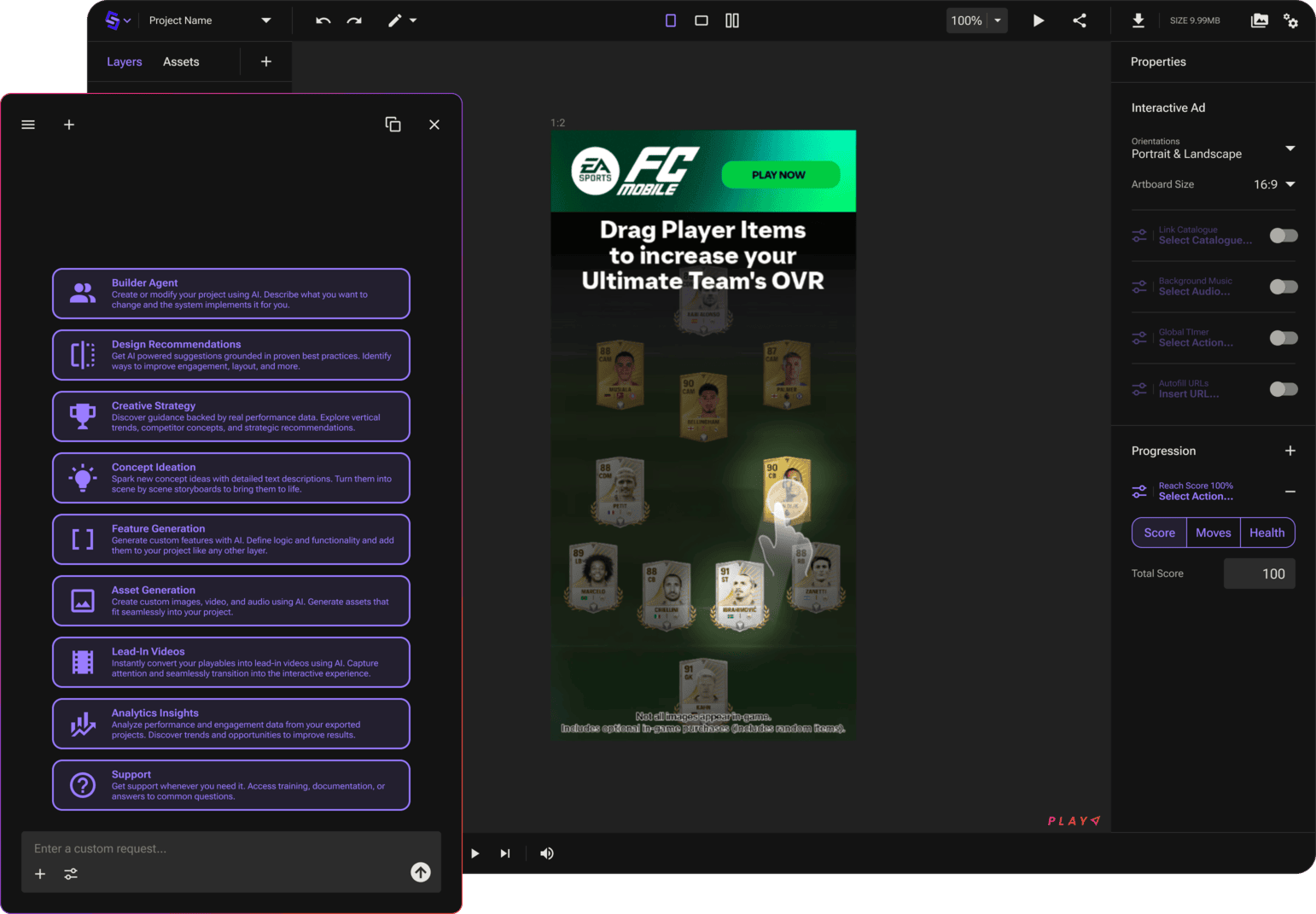Click the Reach Score sliders icon
Image resolution: width=1316 pixels, height=914 pixels.
1139,492
